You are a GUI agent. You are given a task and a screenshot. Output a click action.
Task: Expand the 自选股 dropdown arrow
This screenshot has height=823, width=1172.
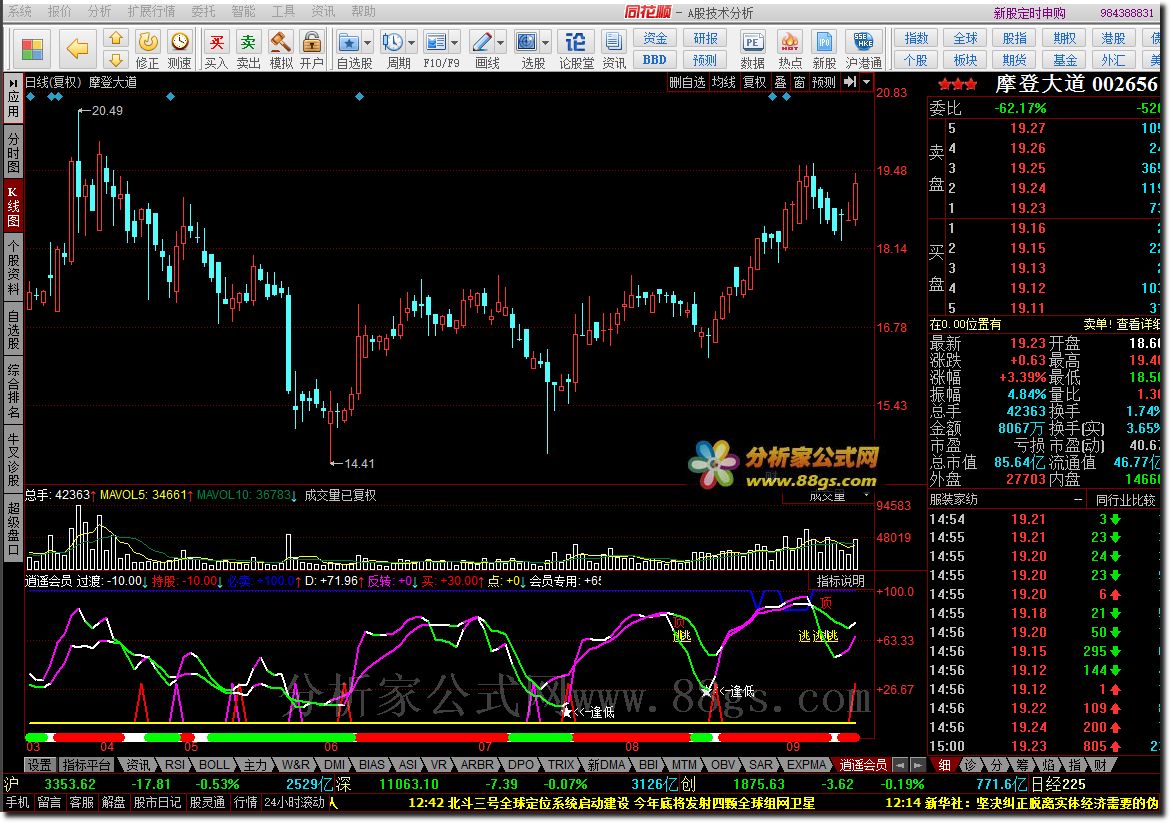pyautogui.click(x=367, y=43)
